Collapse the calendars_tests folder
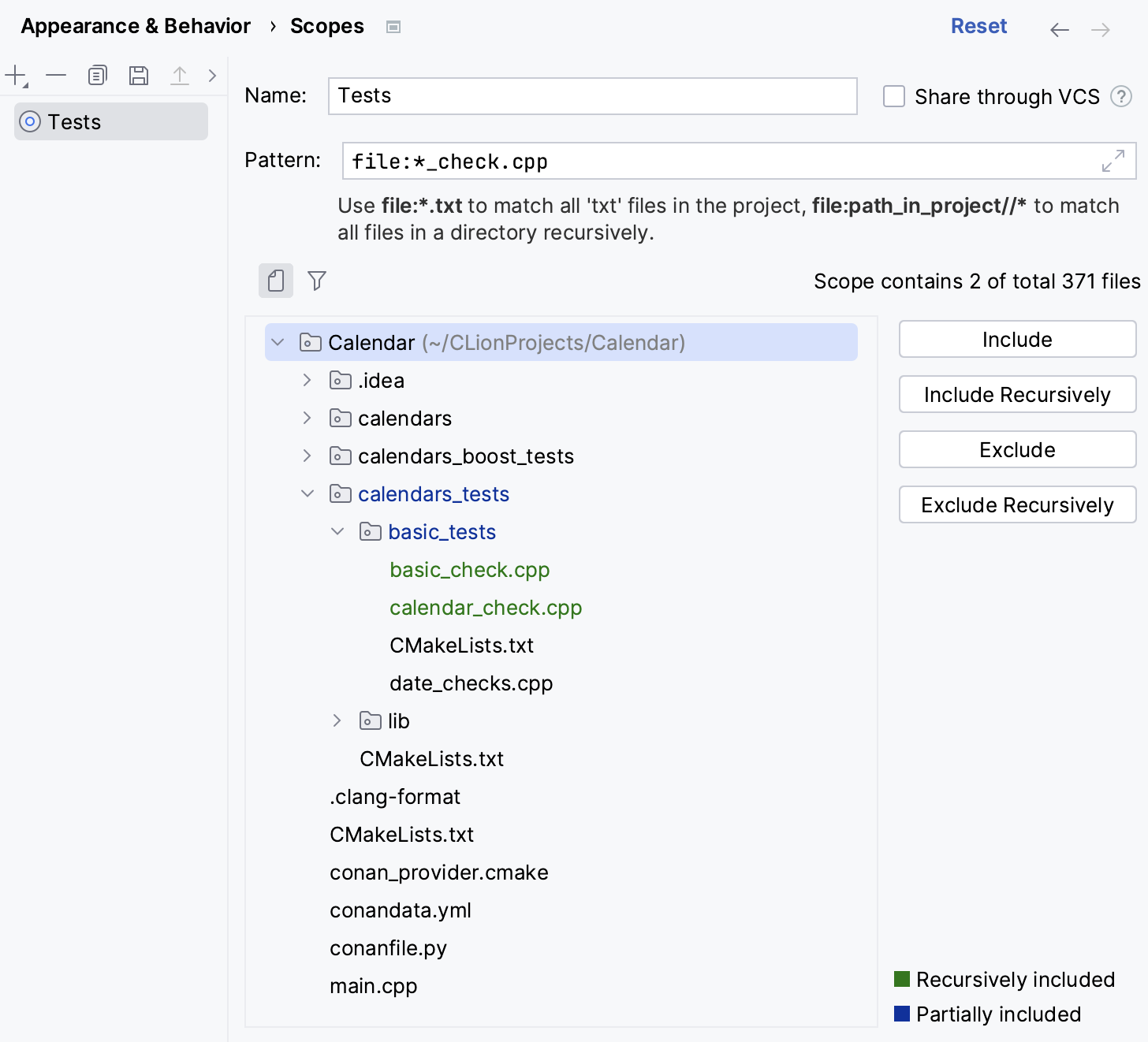 (x=307, y=494)
